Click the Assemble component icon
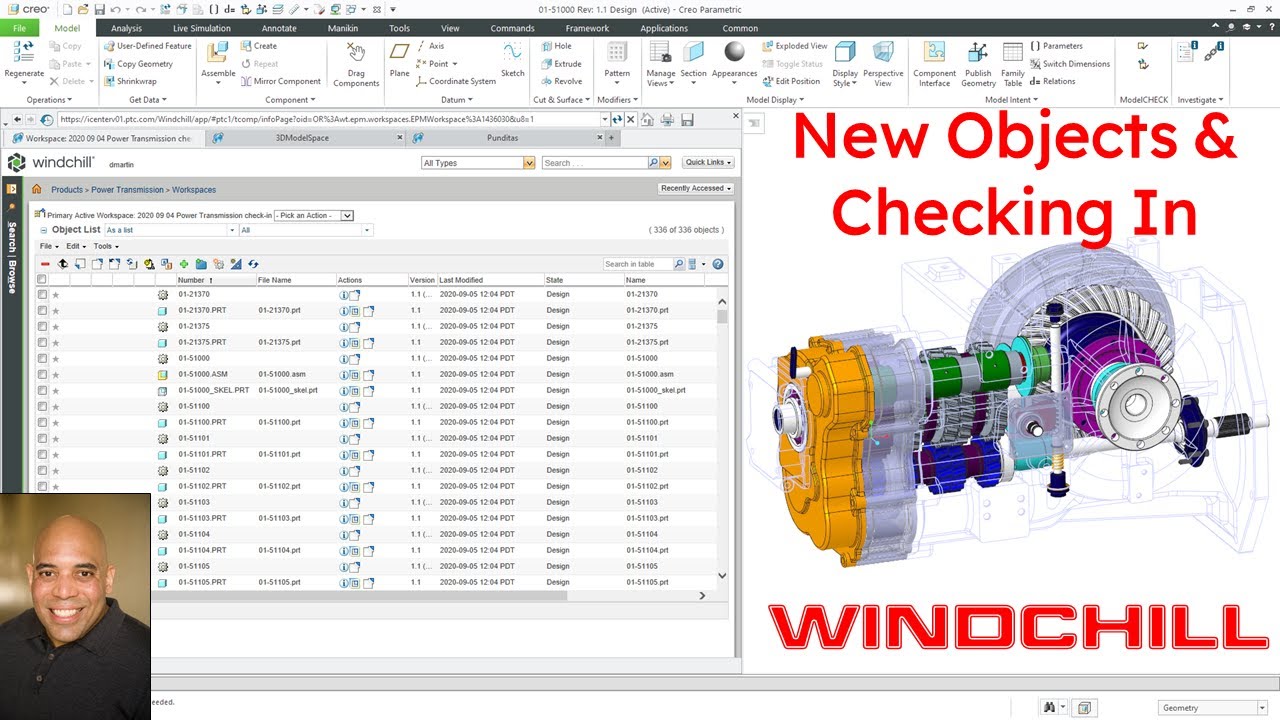1280x720 pixels. pyautogui.click(x=218, y=52)
